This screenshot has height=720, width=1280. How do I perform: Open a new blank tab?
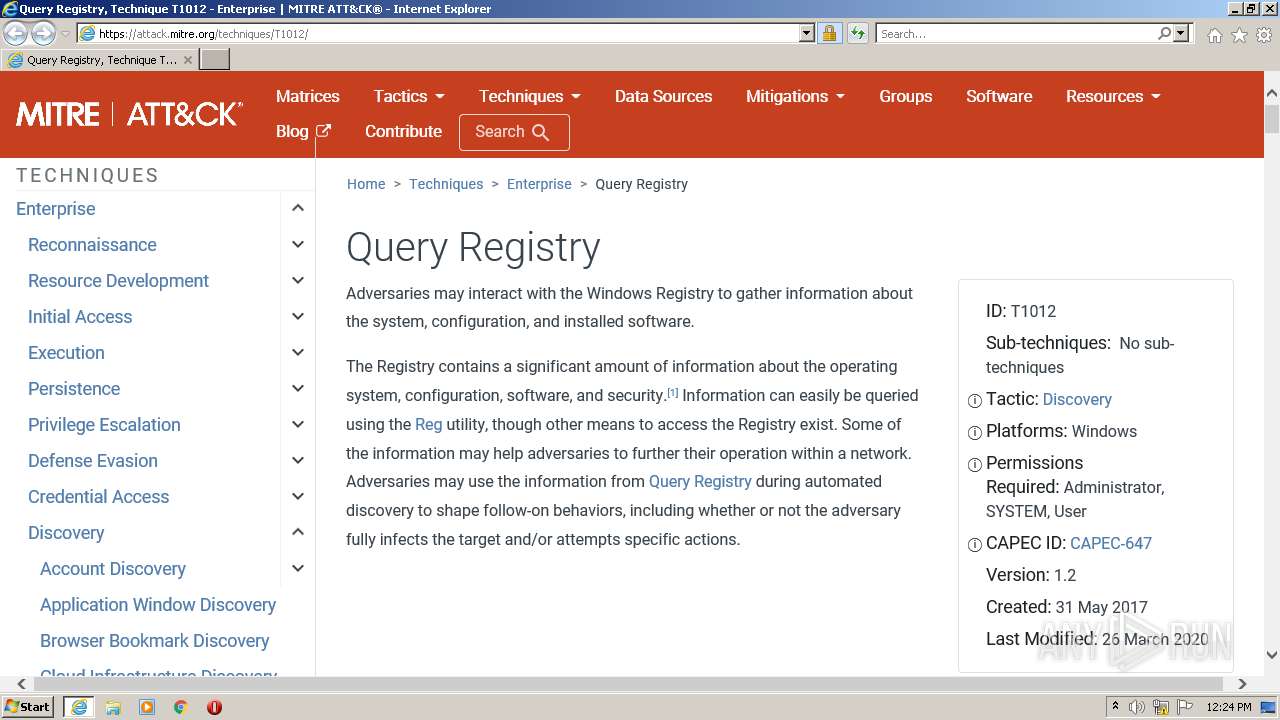[215, 60]
